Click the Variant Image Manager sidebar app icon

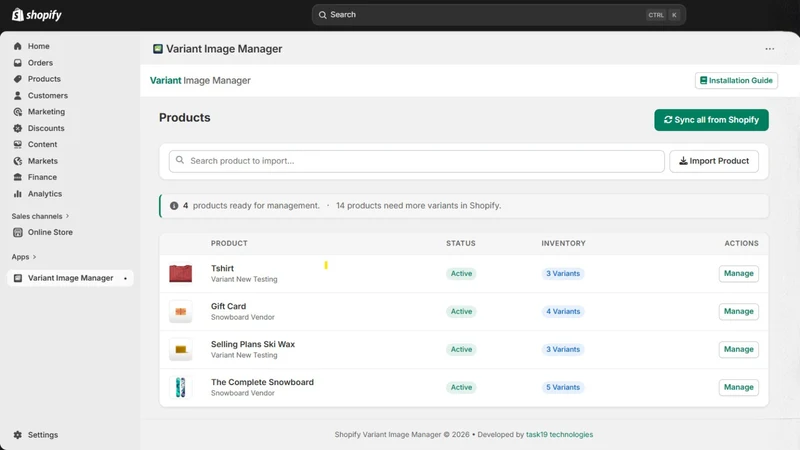18,278
